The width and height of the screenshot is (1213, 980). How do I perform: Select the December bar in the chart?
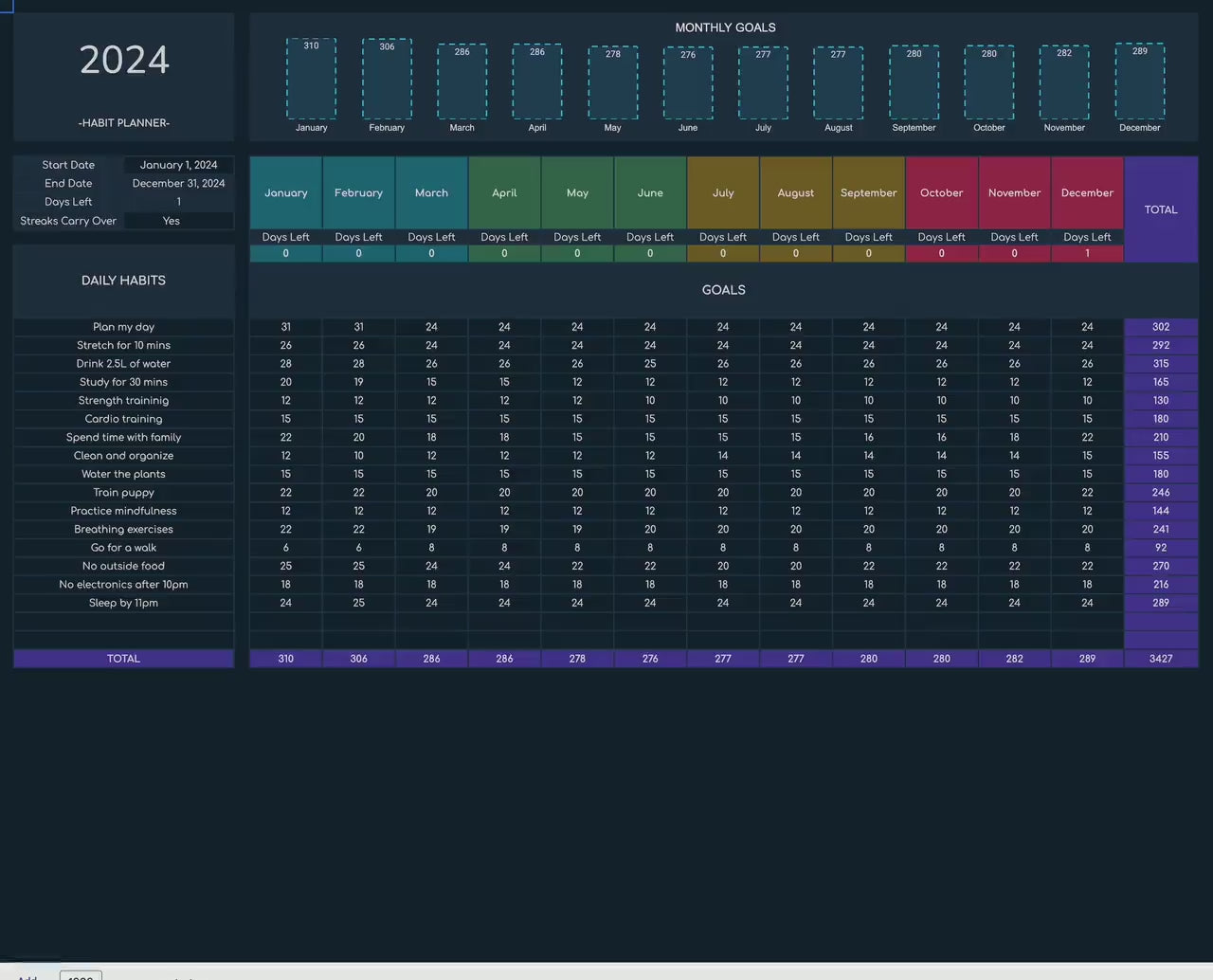click(x=1139, y=82)
